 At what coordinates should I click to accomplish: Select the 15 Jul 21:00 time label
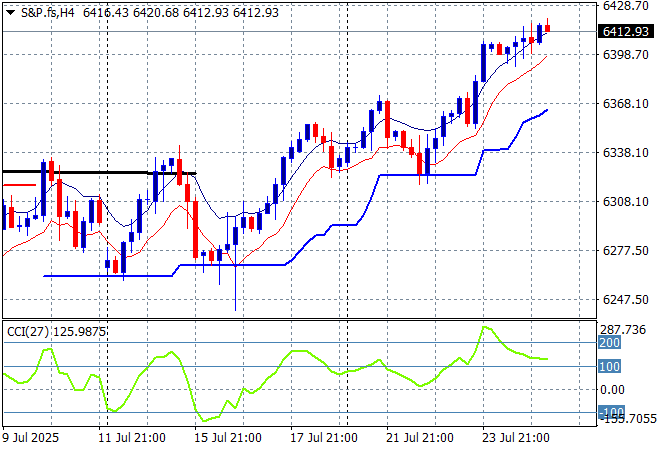228,438
